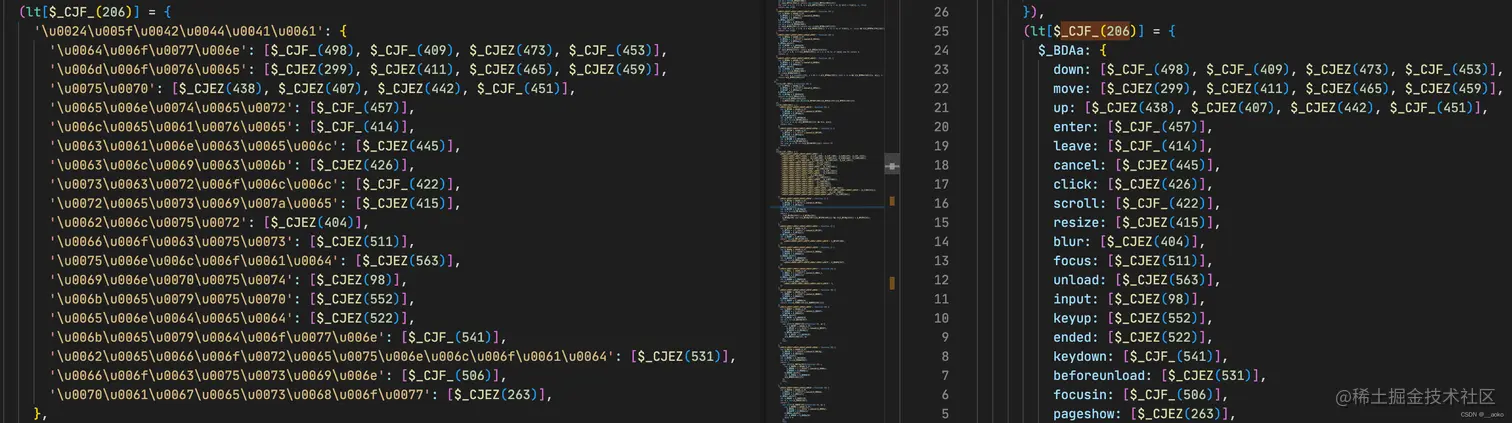The width and height of the screenshot is (1512, 423).
Task: Click the 'up:' key in decoded pane
Action: click(x=1064, y=107)
